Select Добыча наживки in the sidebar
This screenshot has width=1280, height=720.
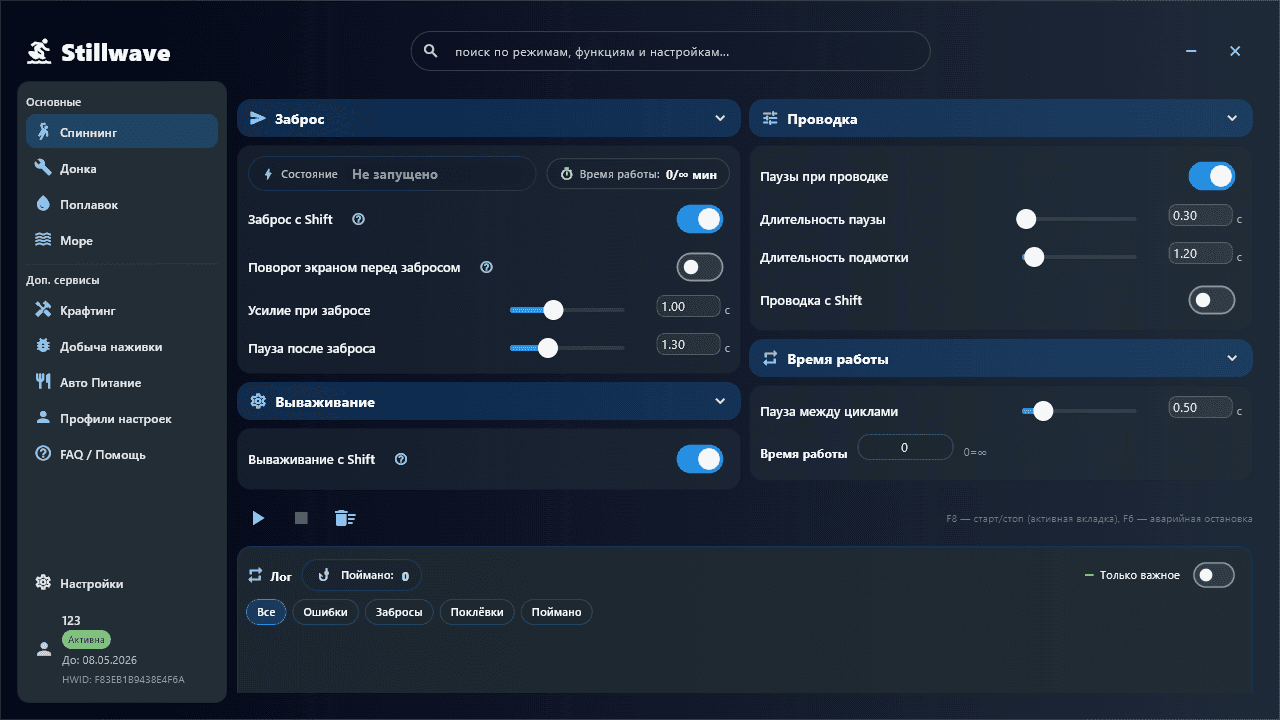121,346
